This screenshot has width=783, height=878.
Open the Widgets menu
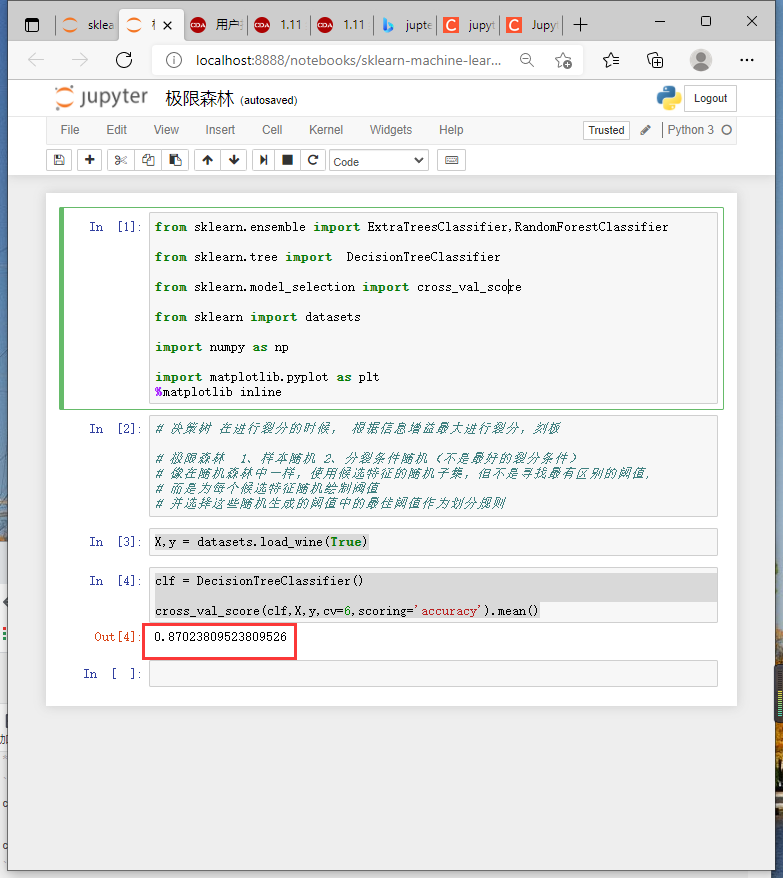(391, 130)
